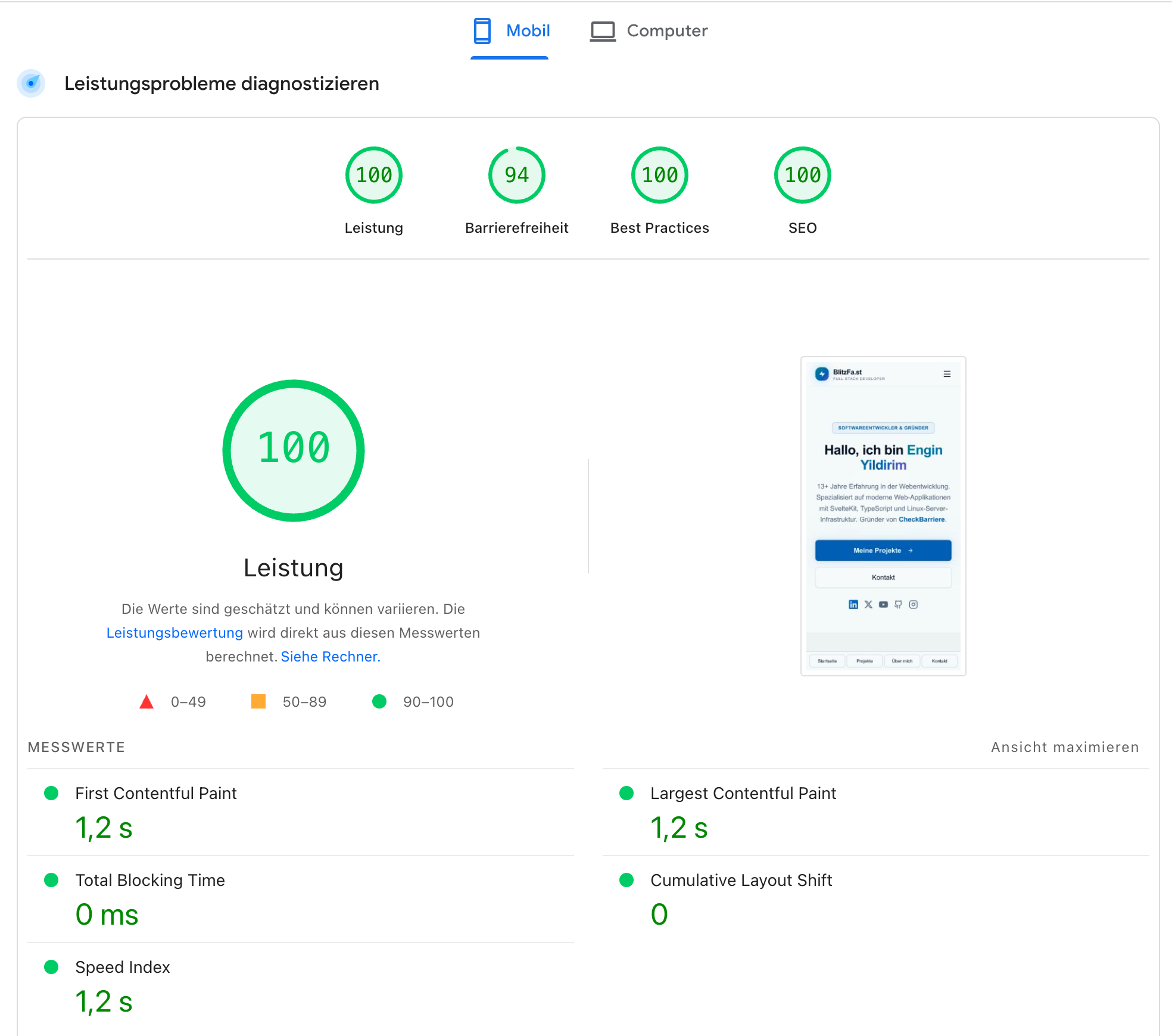Click the BlitzFa.st lightning bolt logo

(x=822, y=373)
